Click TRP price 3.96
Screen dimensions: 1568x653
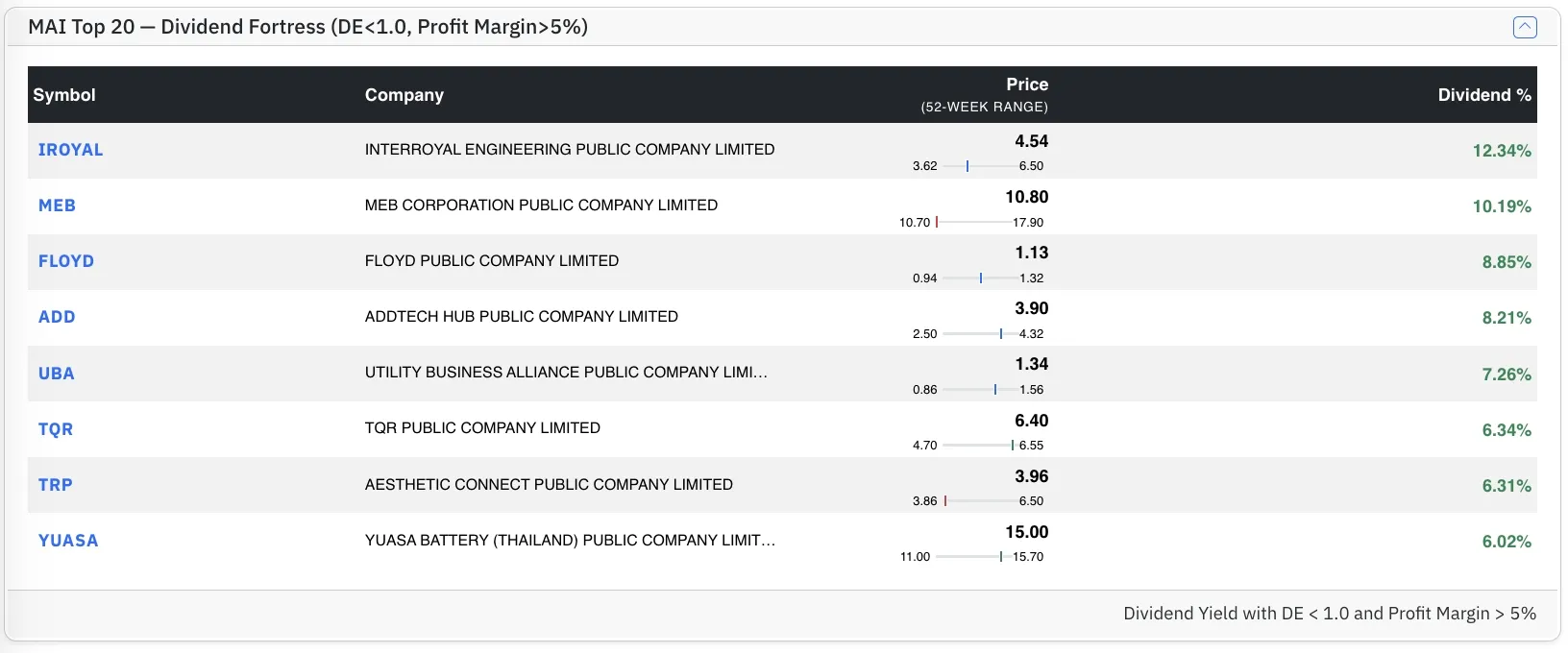(x=1031, y=476)
